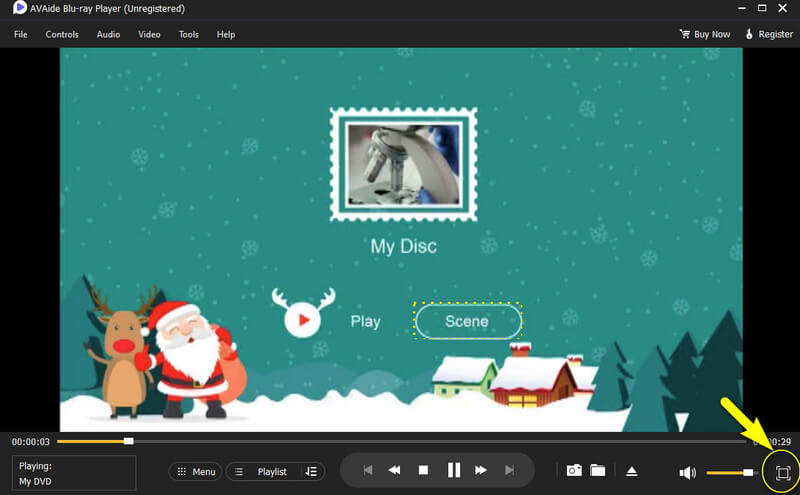This screenshot has width=800, height=495.
Task: Open the Help menu
Action: click(x=226, y=34)
